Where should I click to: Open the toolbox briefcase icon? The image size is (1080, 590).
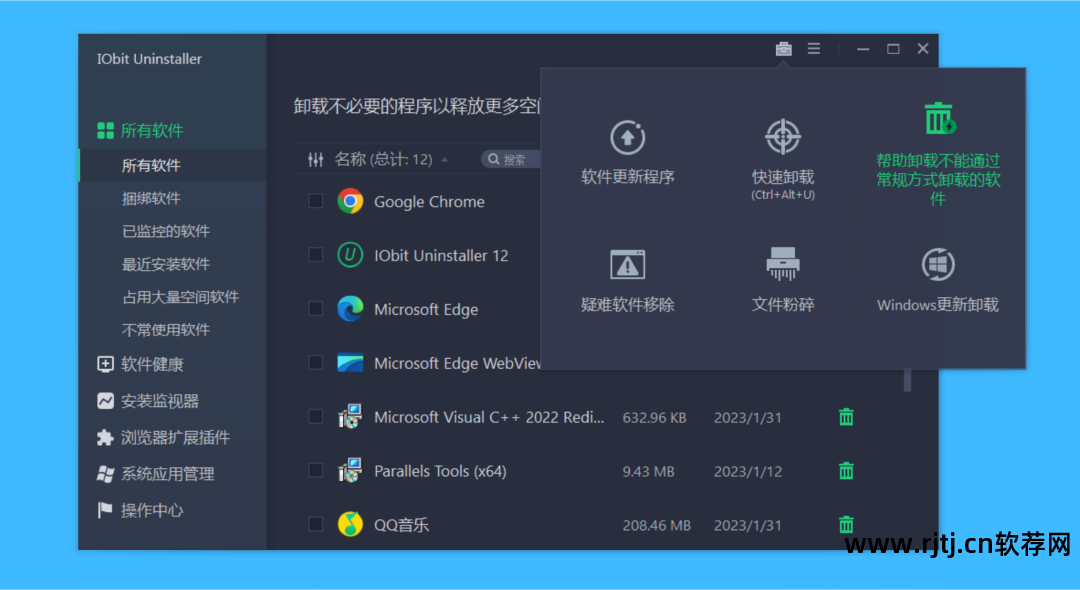click(783, 49)
